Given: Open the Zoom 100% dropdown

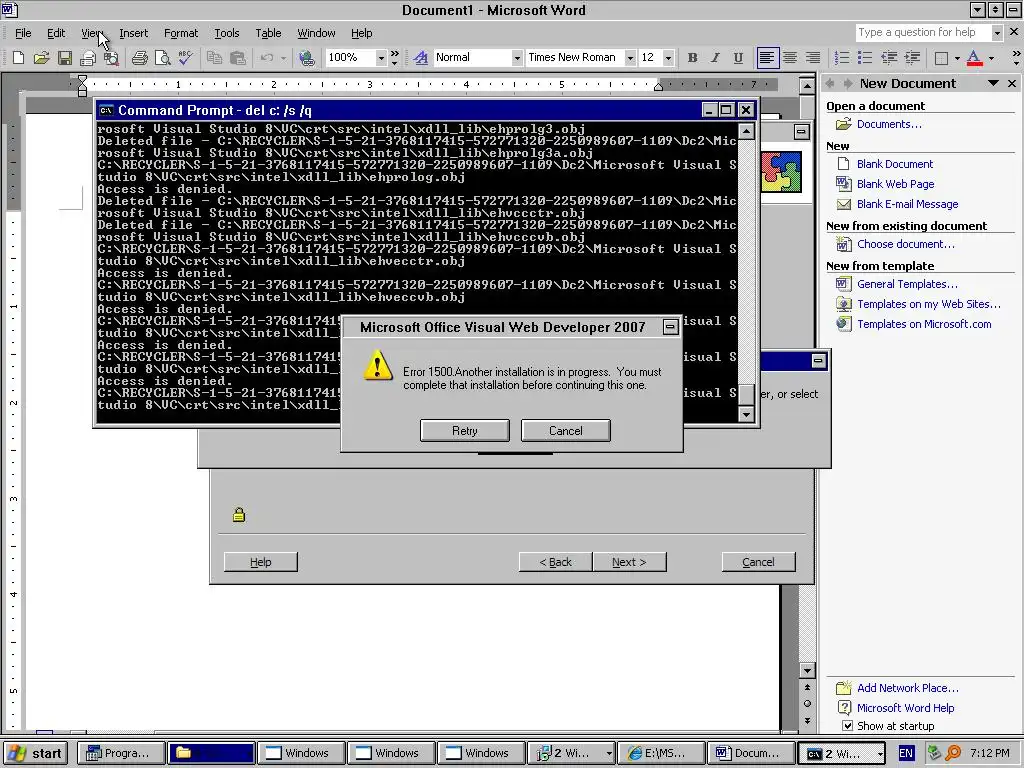Looking at the screenshot, I should (x=381, y=58).
